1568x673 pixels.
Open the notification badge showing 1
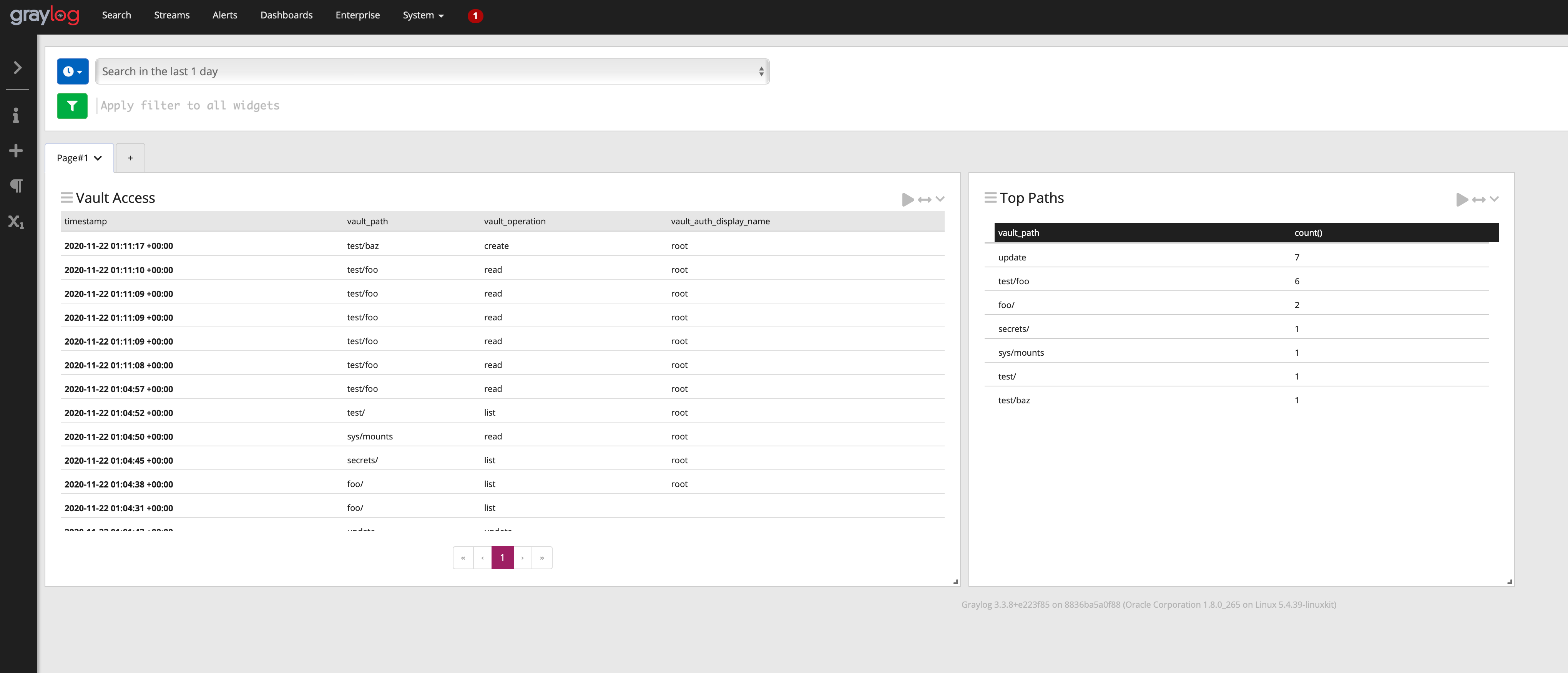475,16
